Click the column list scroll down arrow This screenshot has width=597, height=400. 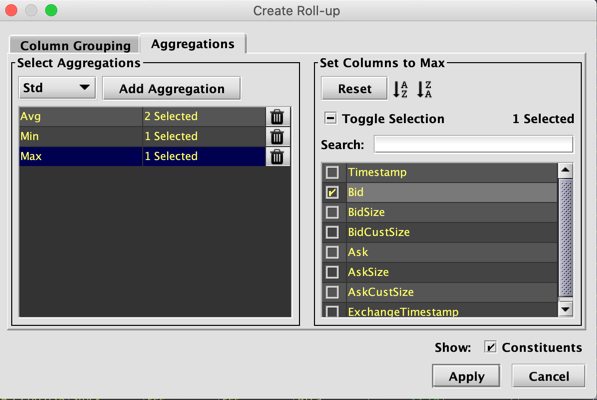coord(565,309)
